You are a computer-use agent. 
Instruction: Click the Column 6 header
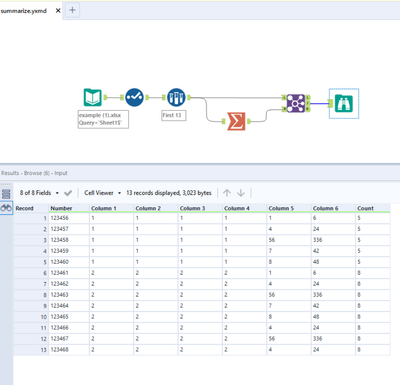(333, 208)
